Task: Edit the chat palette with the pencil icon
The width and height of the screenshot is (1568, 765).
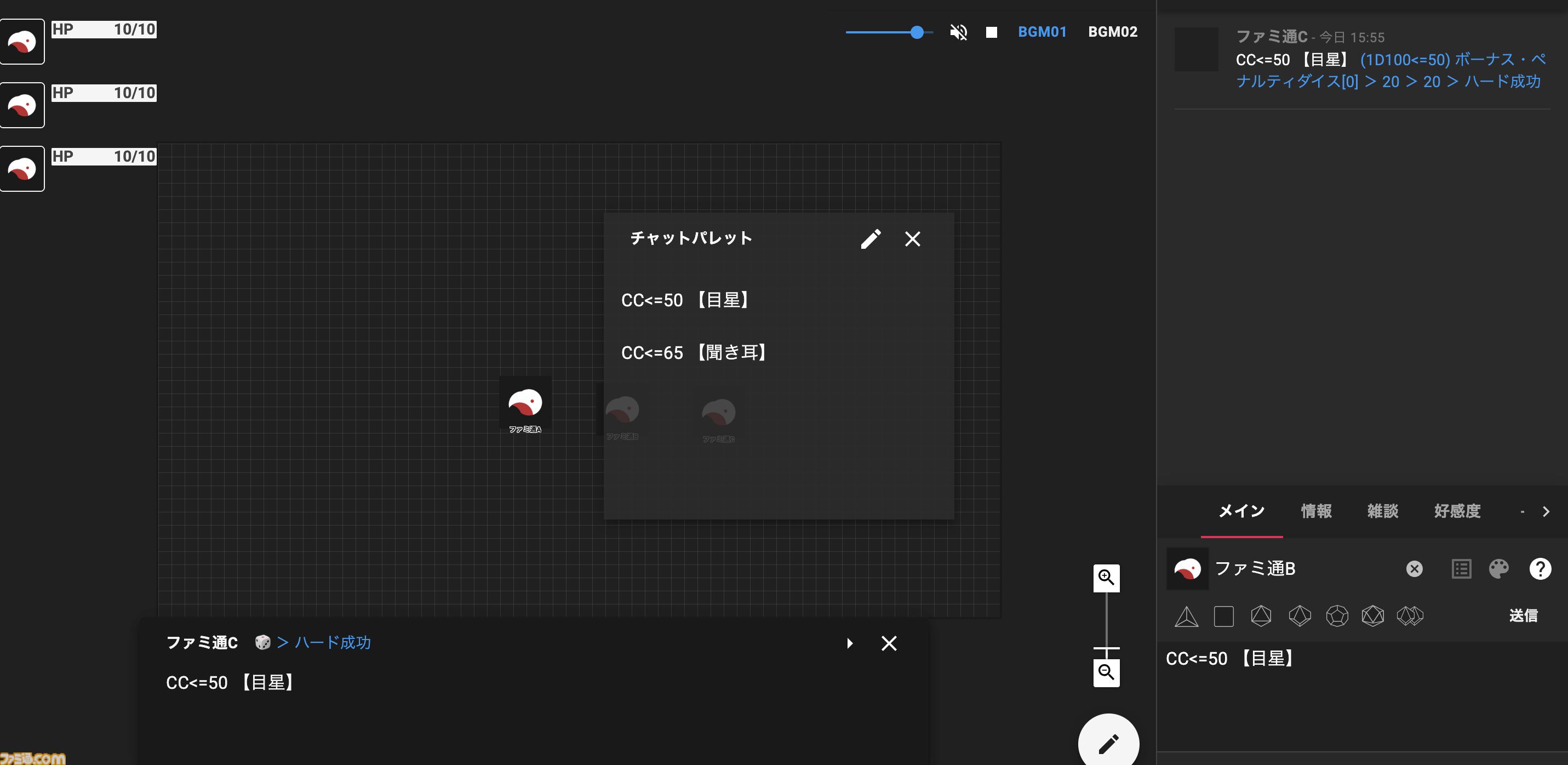Action: (871, 239)
